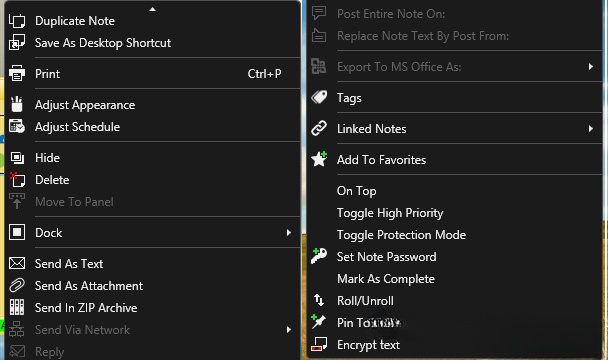
Task: Select Send In ZIP Archive
Action: pos(153,308)
